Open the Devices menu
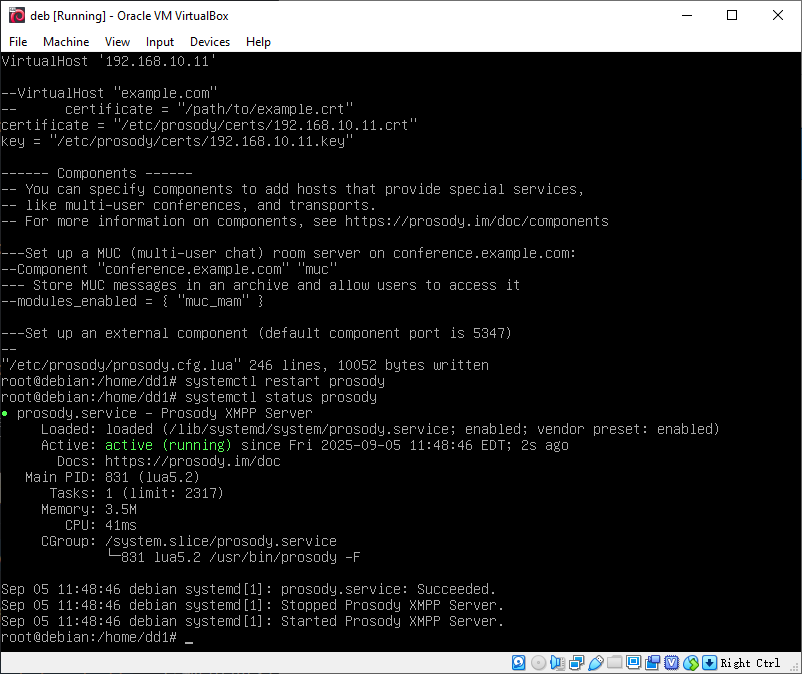Screen dimensions: 802x674 tap(209, 42)
